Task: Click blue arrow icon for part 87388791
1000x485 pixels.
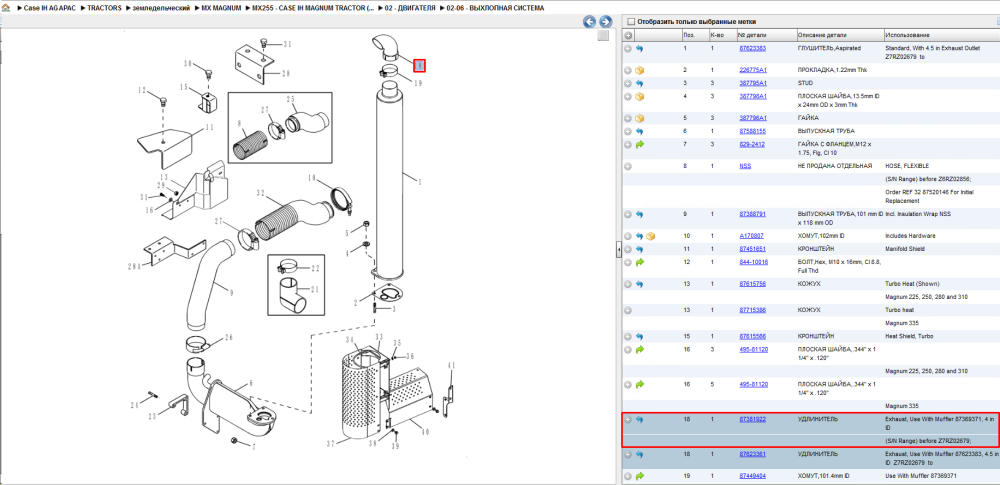Action: (x=640, y=214)
